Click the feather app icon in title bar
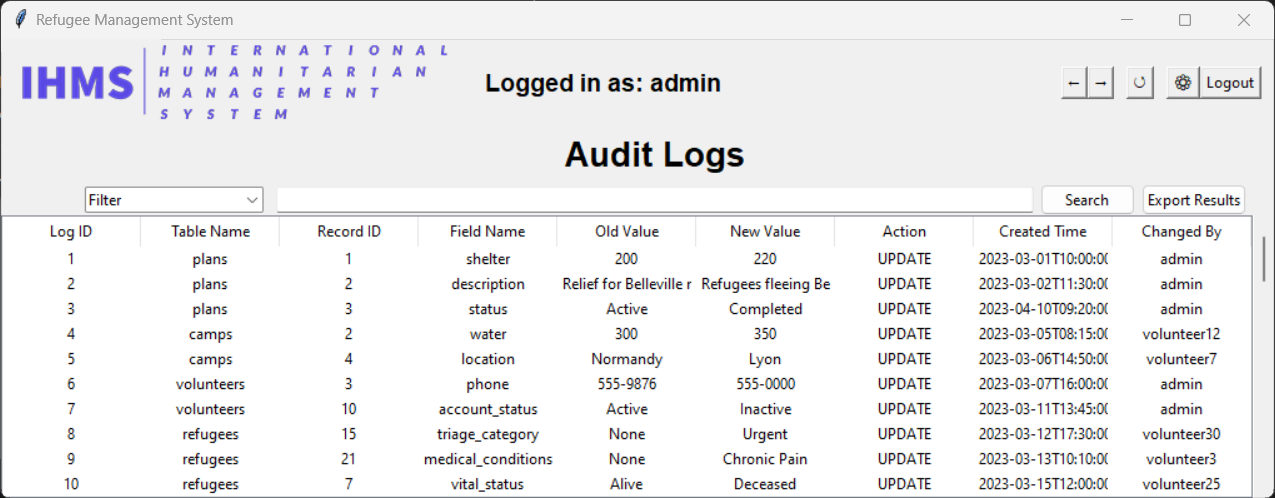The height and width of the screenshot is (498, 1275). [x=20, y=20]
